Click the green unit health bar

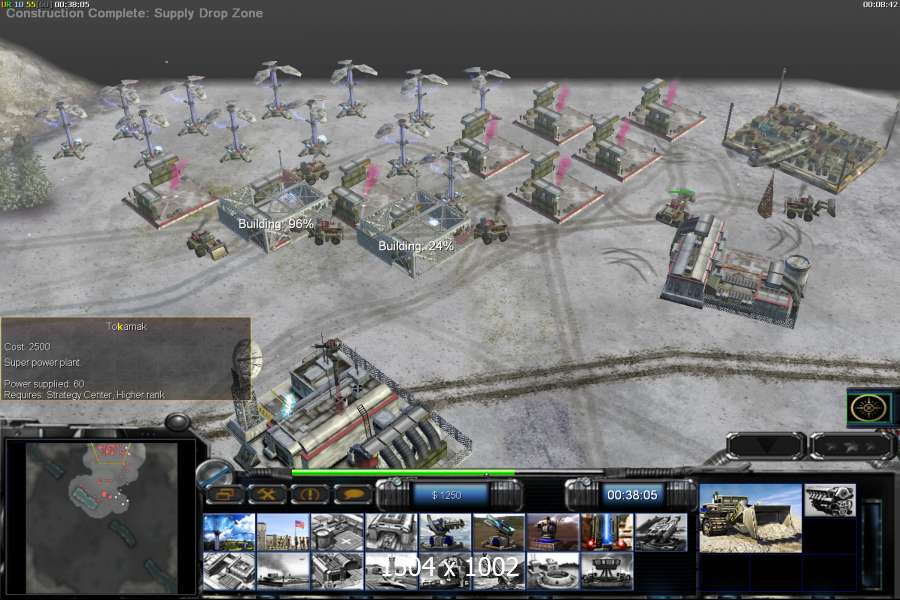pyautogui.click(x=403, y=473)
